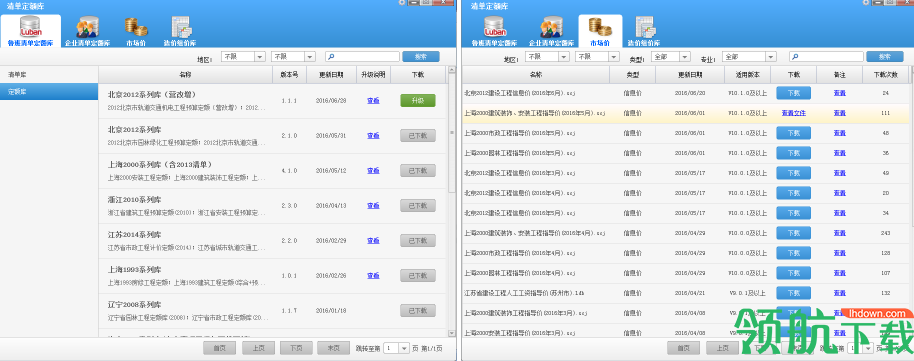Go to 首页 in right window pagination
Image resolution: width=914 pixels, height=361 pixels.
(683, 348)
